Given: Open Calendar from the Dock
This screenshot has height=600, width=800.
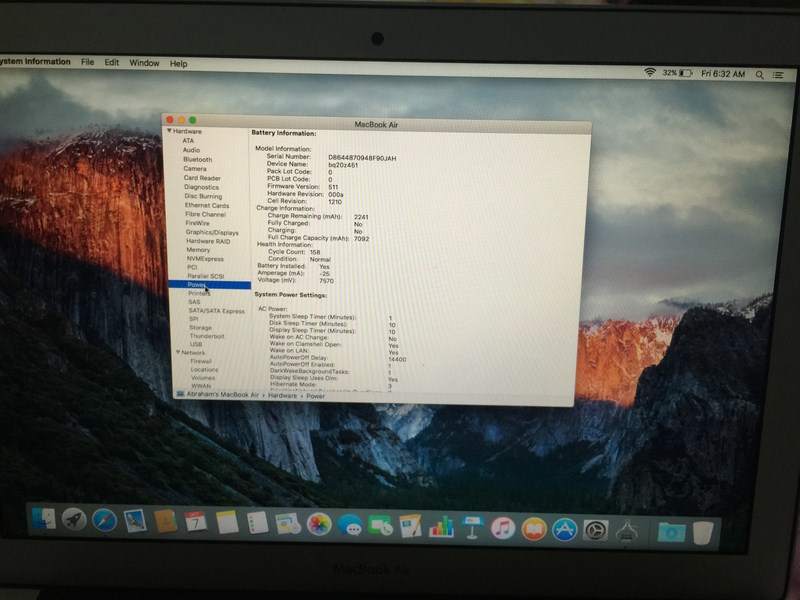Looking at the screenshot, I should tap(196, 522).
